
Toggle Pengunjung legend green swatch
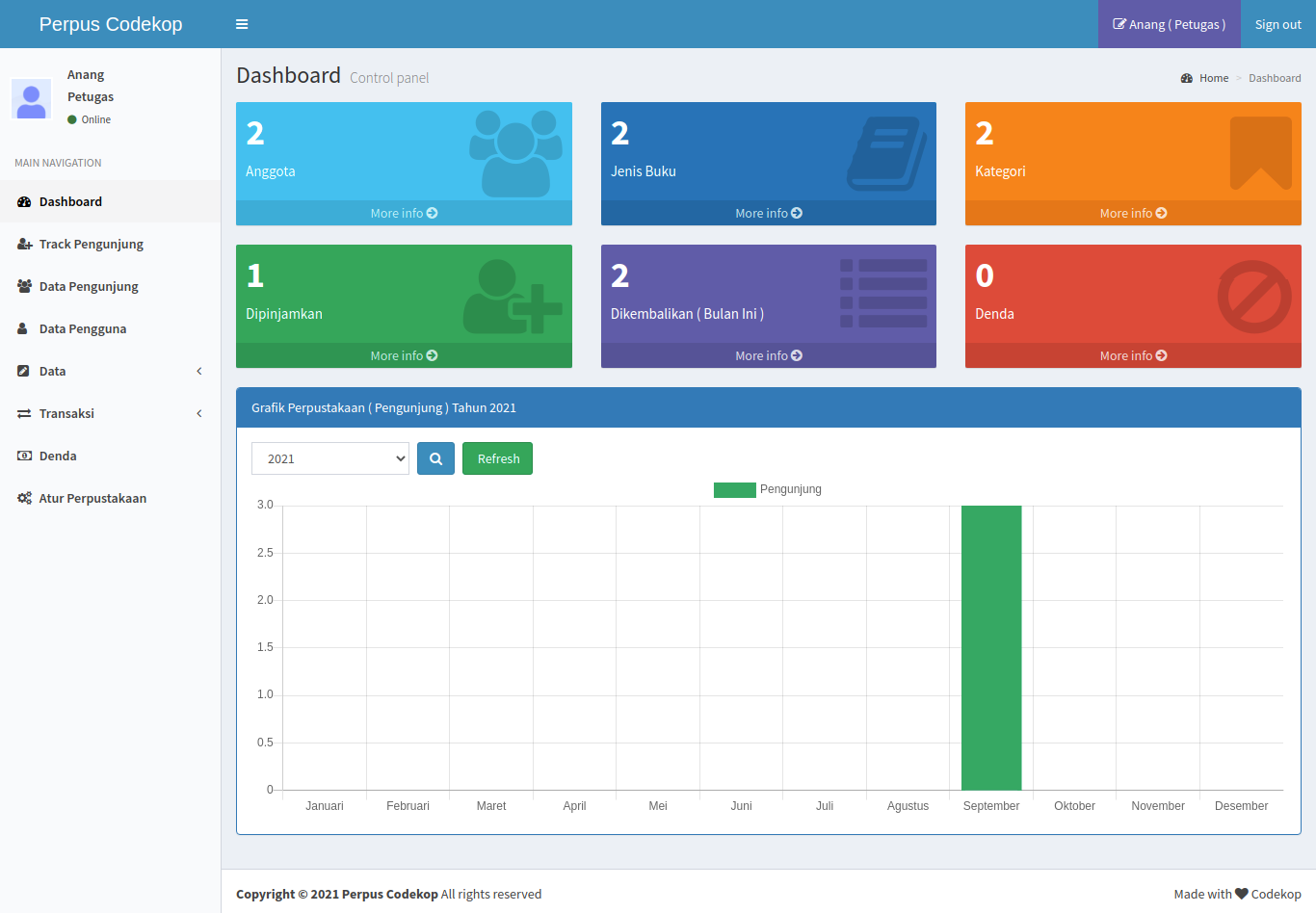pos(734,489)
